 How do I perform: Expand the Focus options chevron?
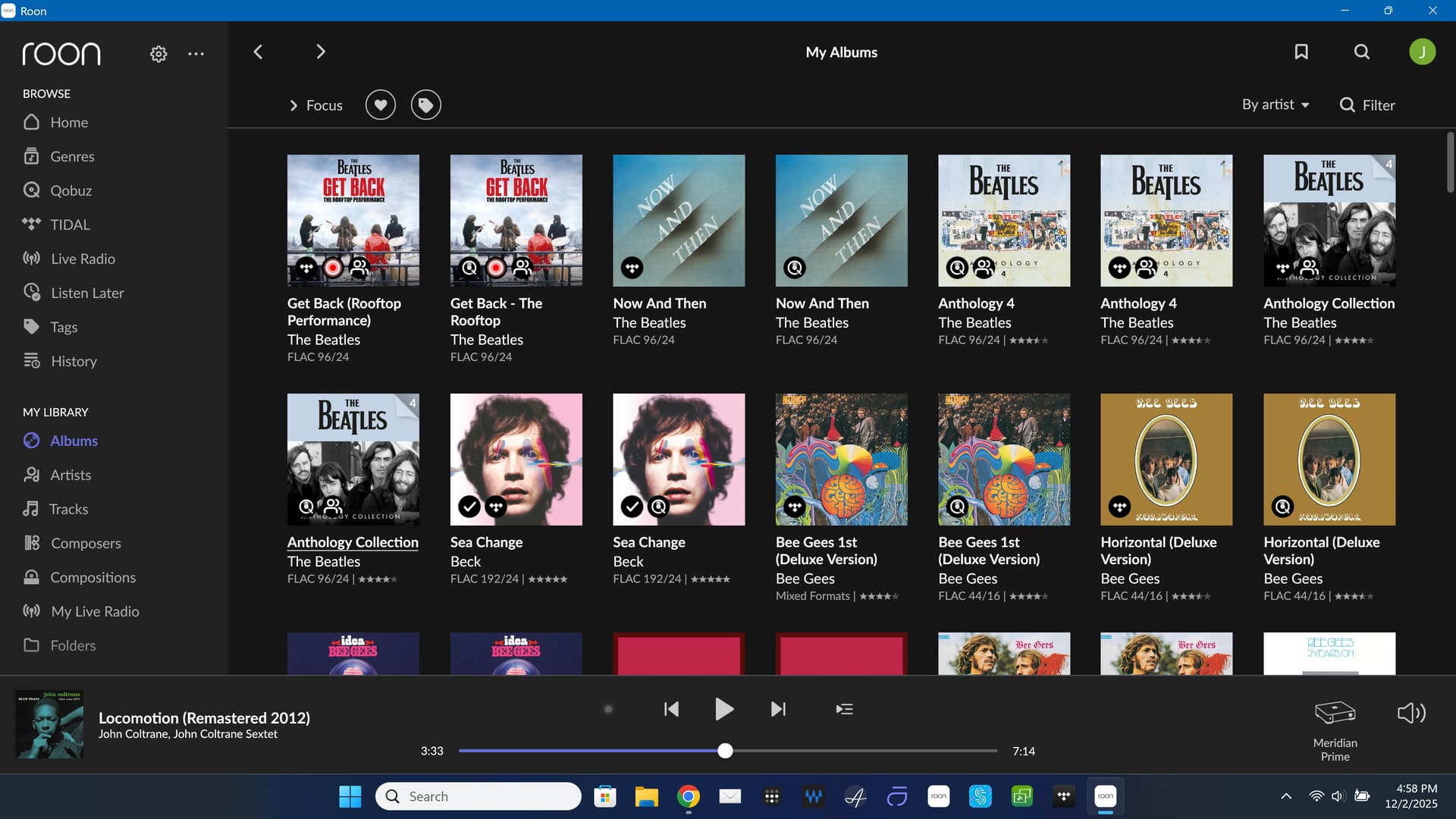pos(294,105)
